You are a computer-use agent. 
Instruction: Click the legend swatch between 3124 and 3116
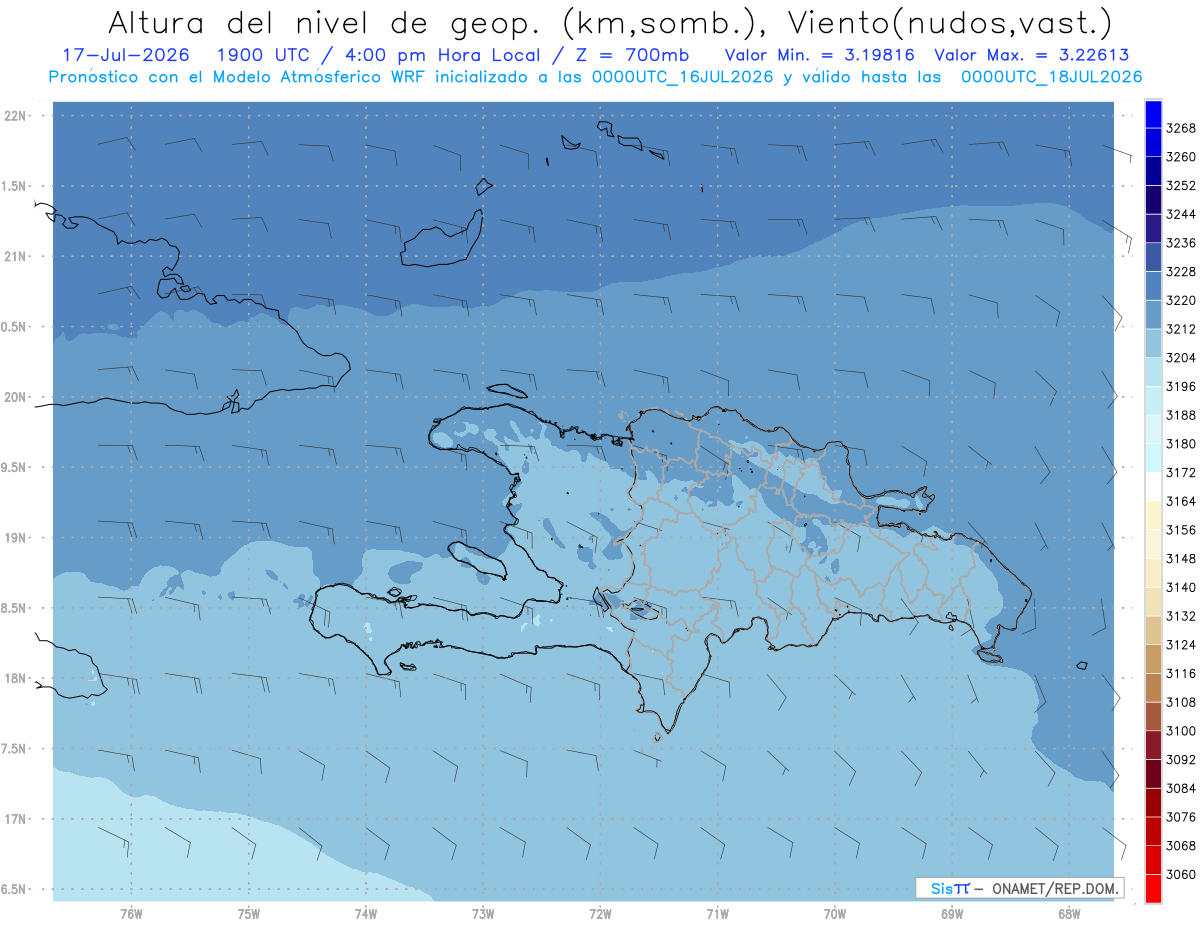click(1153, 659)
